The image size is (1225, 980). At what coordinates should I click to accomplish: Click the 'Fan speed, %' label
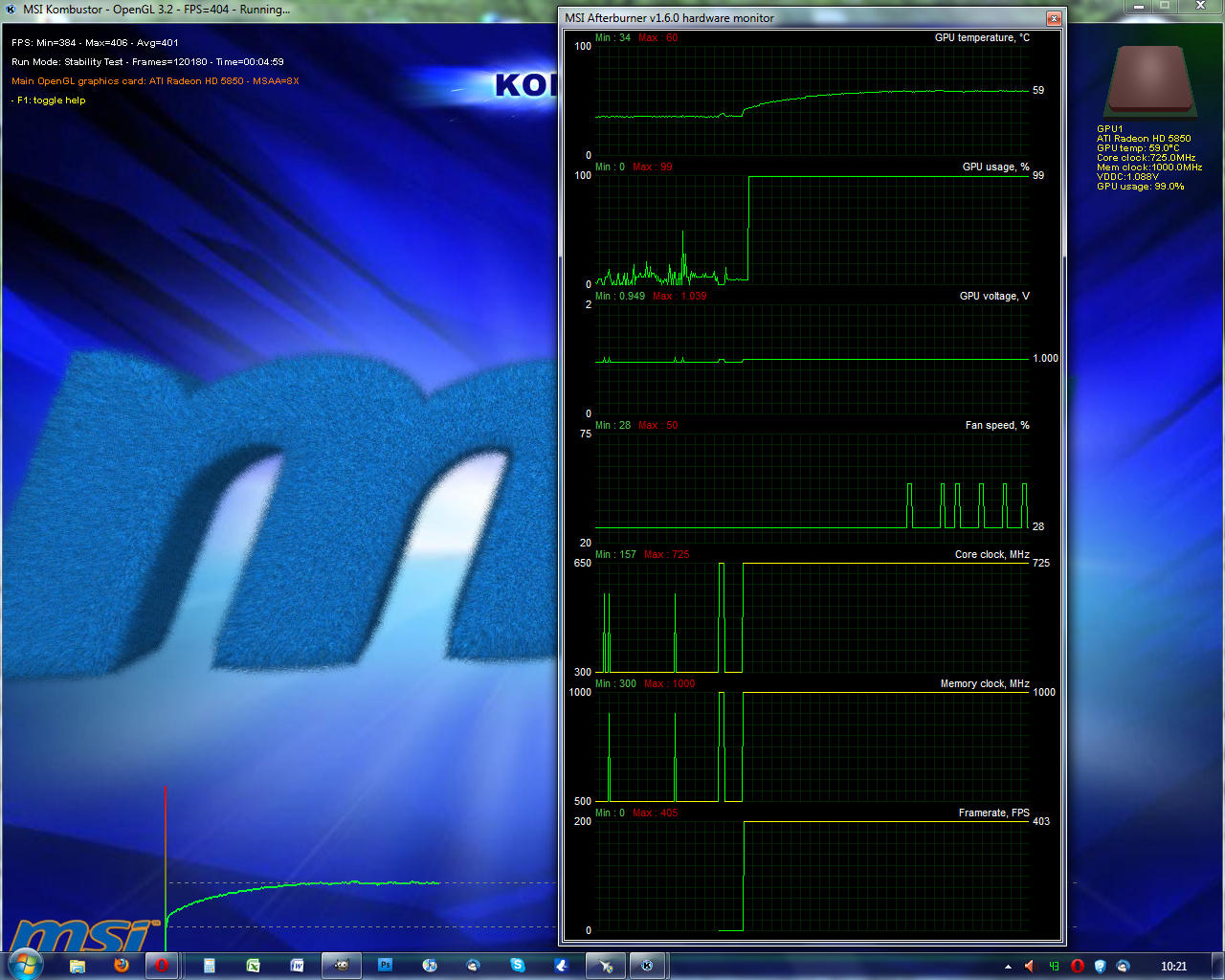click(x=997, y=425)
